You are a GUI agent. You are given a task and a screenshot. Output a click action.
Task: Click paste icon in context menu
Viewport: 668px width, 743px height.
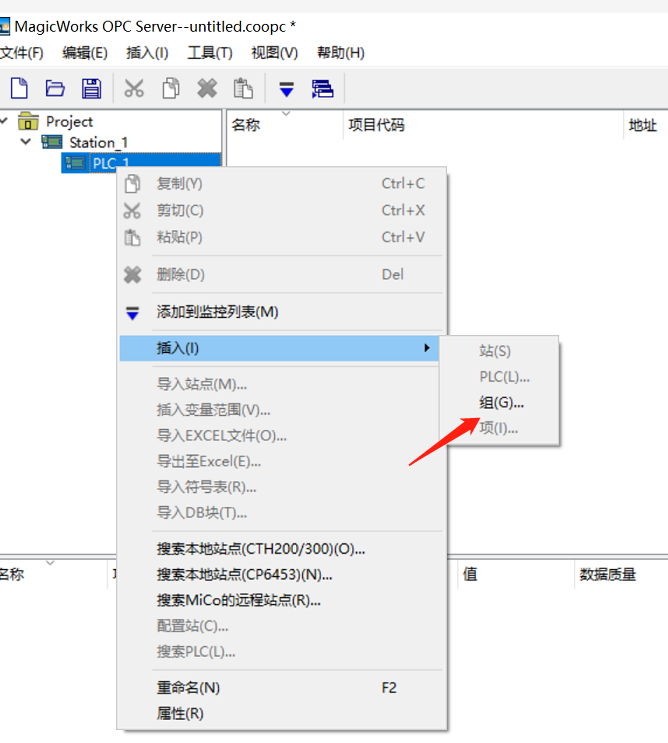point(132,237)
